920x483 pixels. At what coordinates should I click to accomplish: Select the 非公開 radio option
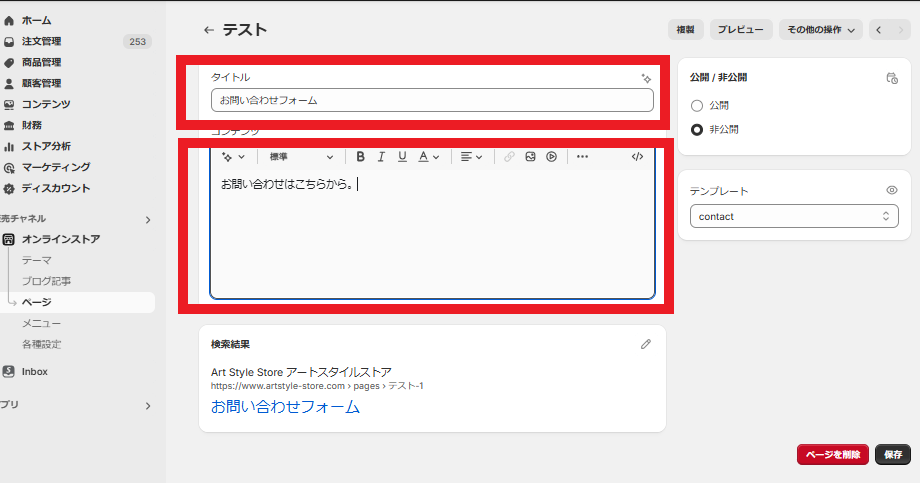[696, 130]
